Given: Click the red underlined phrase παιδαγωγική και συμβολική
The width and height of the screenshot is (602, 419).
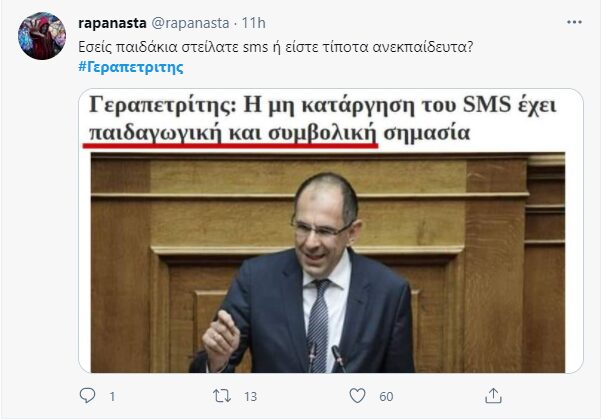Looking at the screenshot, I should click(232, 134).
